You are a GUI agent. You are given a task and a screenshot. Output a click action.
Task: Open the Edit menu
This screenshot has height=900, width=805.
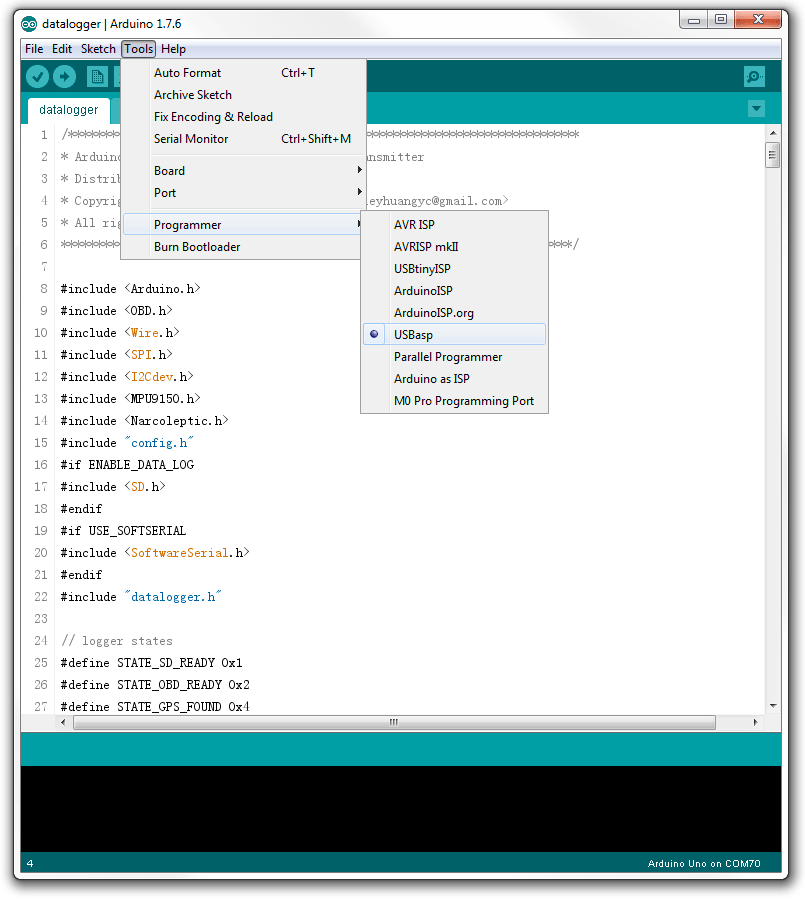62,49
